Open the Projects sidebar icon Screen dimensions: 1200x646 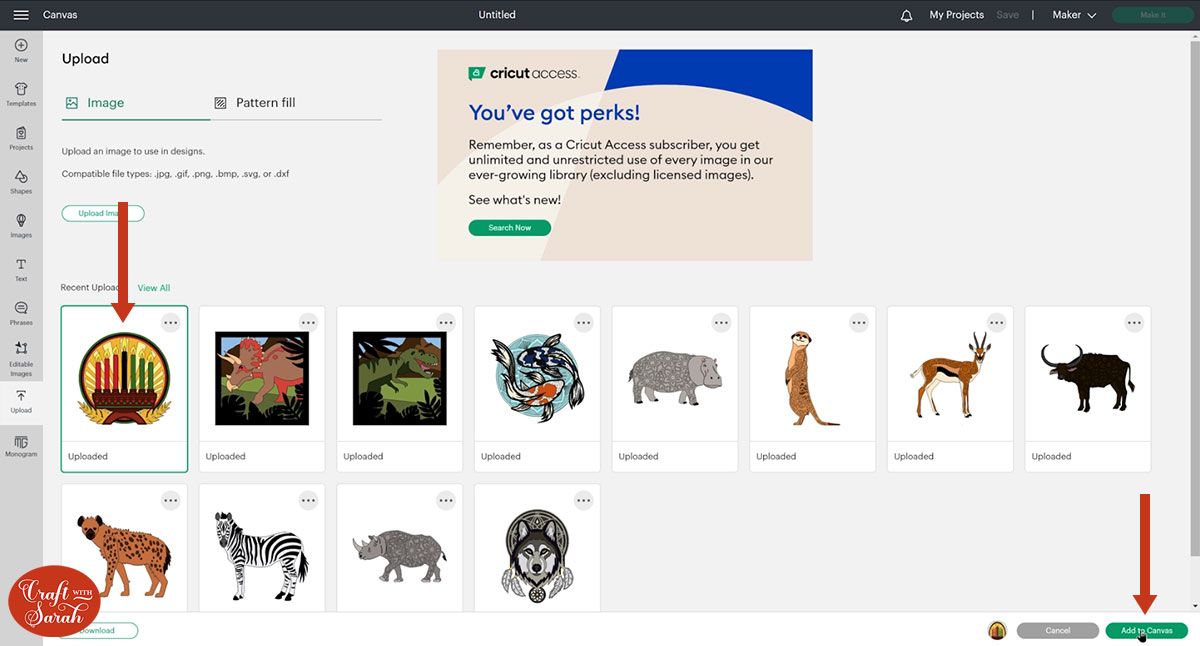click(21, 138)
